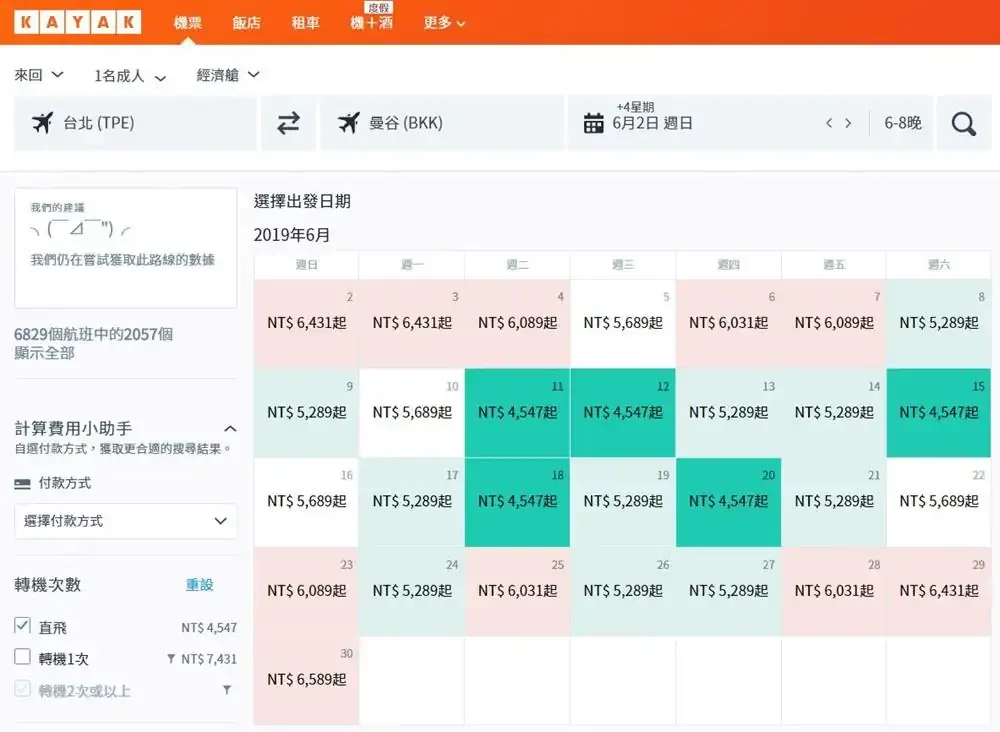1000x732 pixels.
Task: Open the 機票 flights tab
Action: pos(188,23)
